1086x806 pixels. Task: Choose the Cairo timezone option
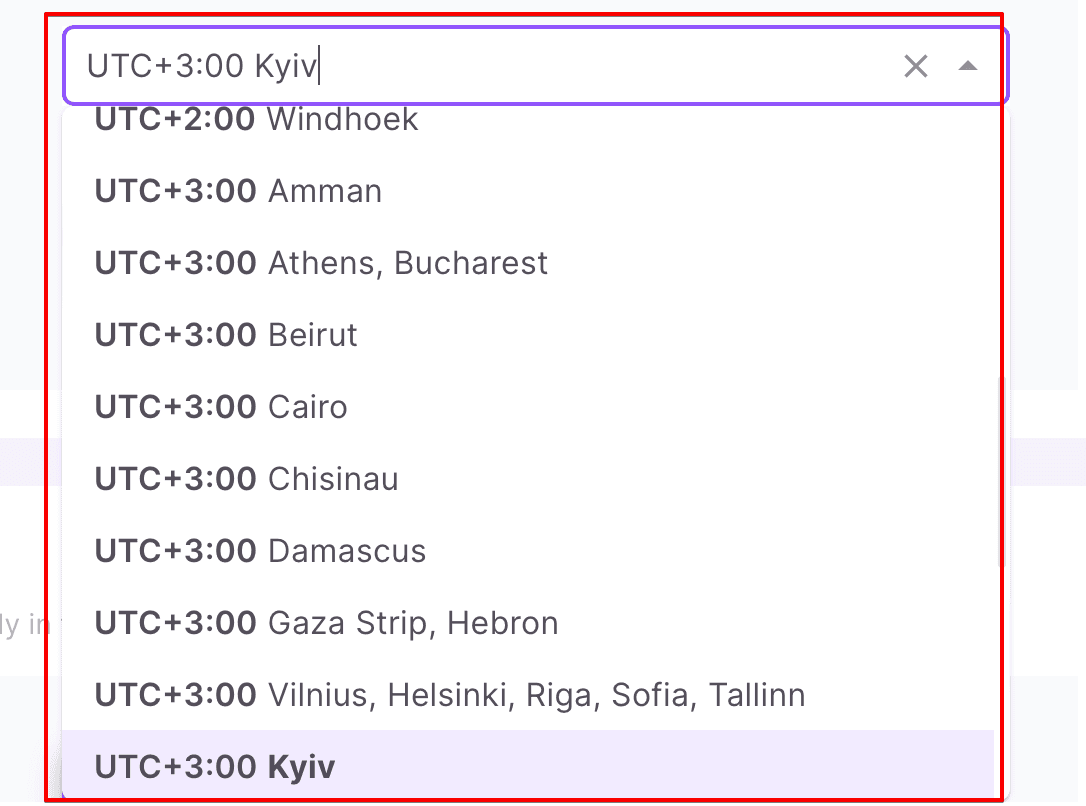point(221,407)
